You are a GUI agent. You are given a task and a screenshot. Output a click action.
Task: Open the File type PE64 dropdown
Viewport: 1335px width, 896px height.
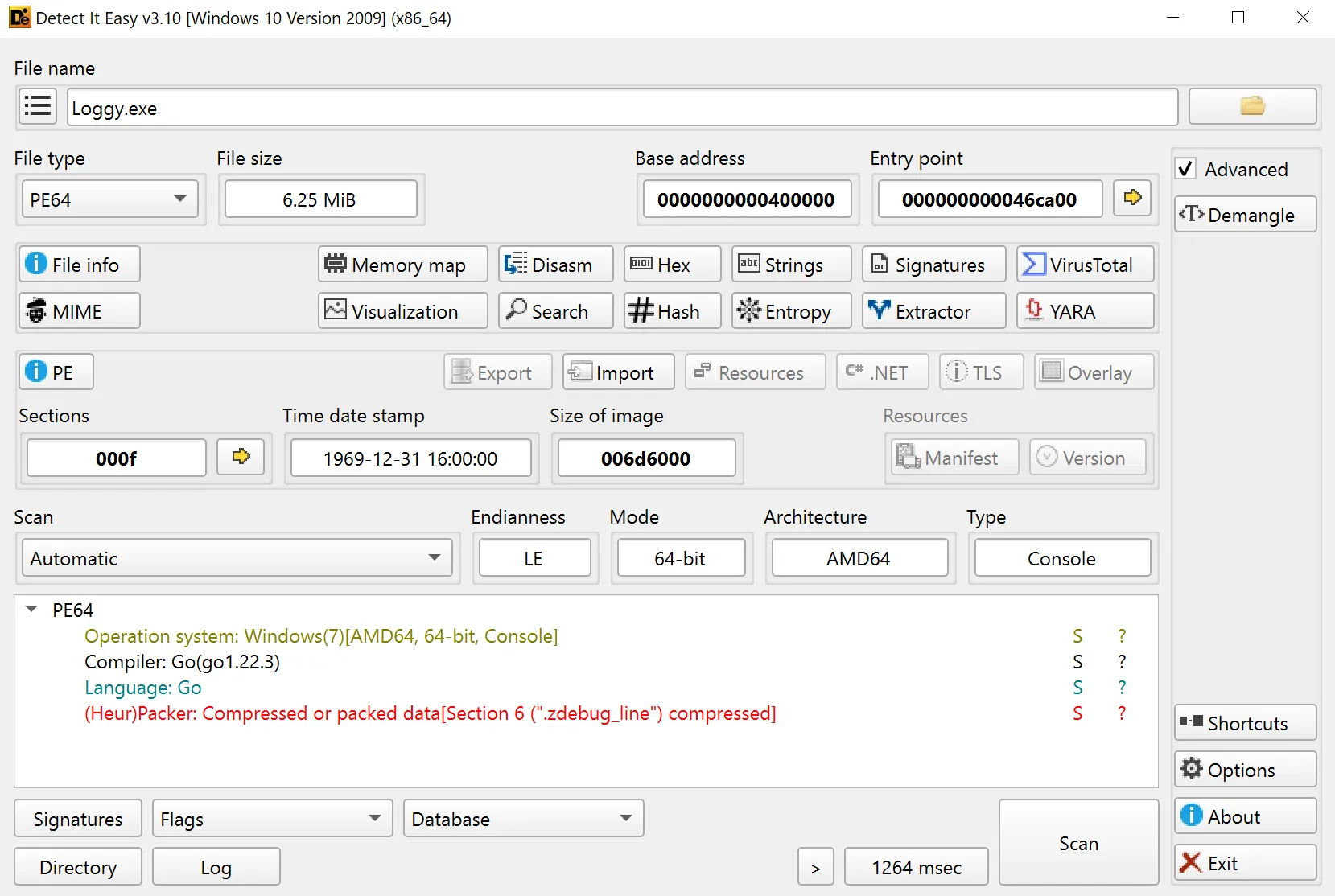pos(109,199)
